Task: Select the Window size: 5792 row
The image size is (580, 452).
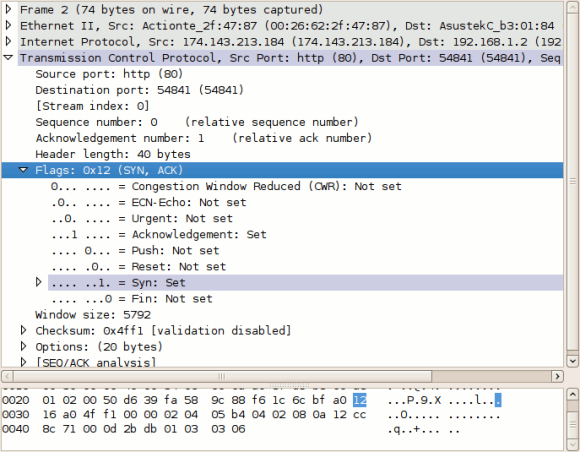Action: [x=93, y=315]
